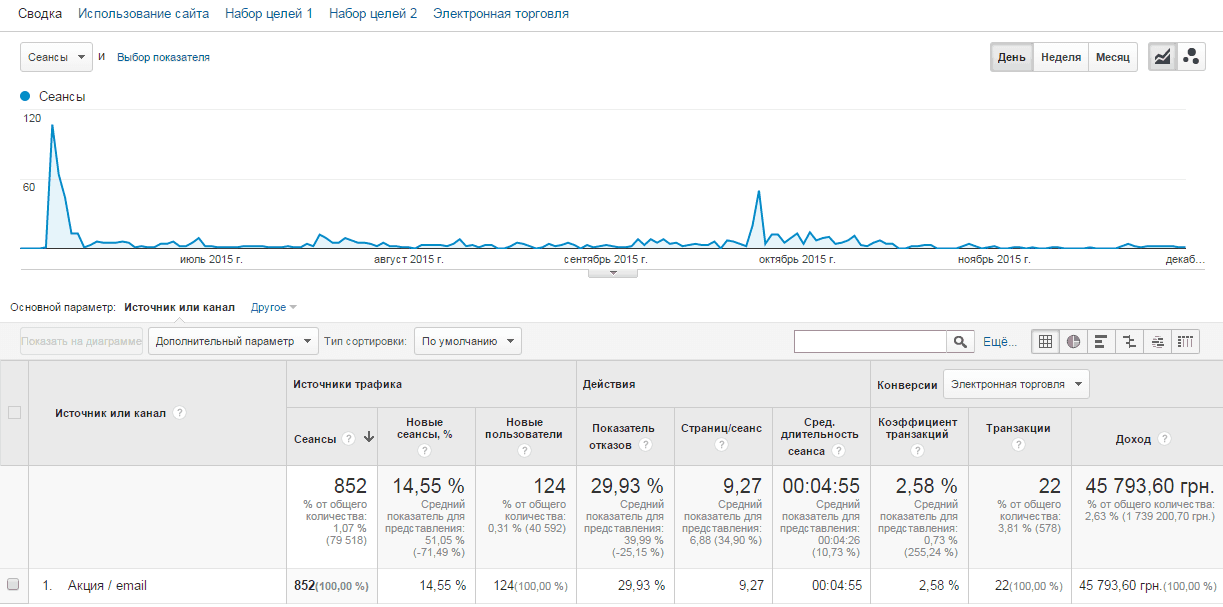Viewport: 1223px width, 607px height.
Task: Click the Акция / email source link
Action: tap(107, 585)
